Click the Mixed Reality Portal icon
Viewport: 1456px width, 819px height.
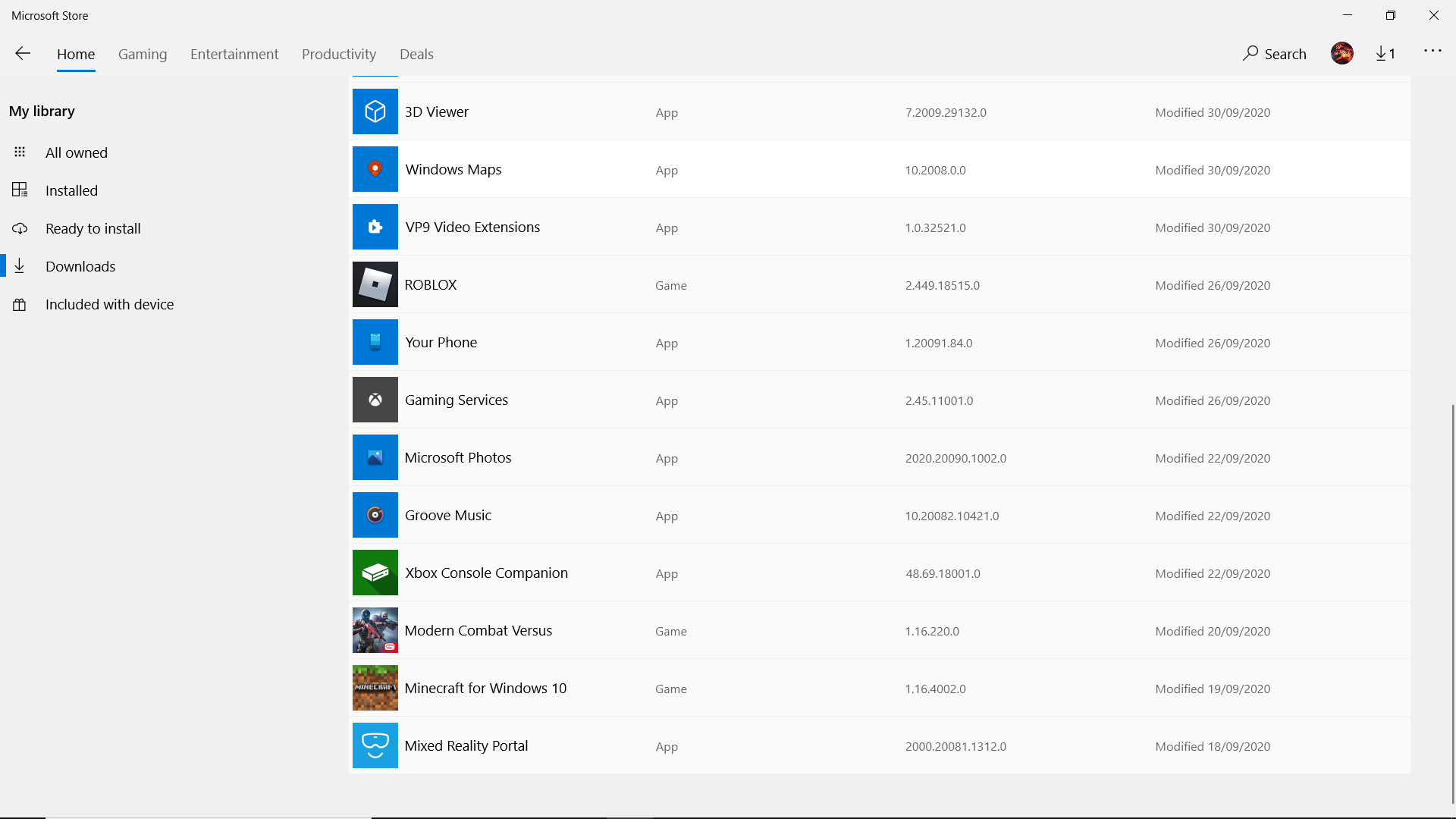(375, 745)
